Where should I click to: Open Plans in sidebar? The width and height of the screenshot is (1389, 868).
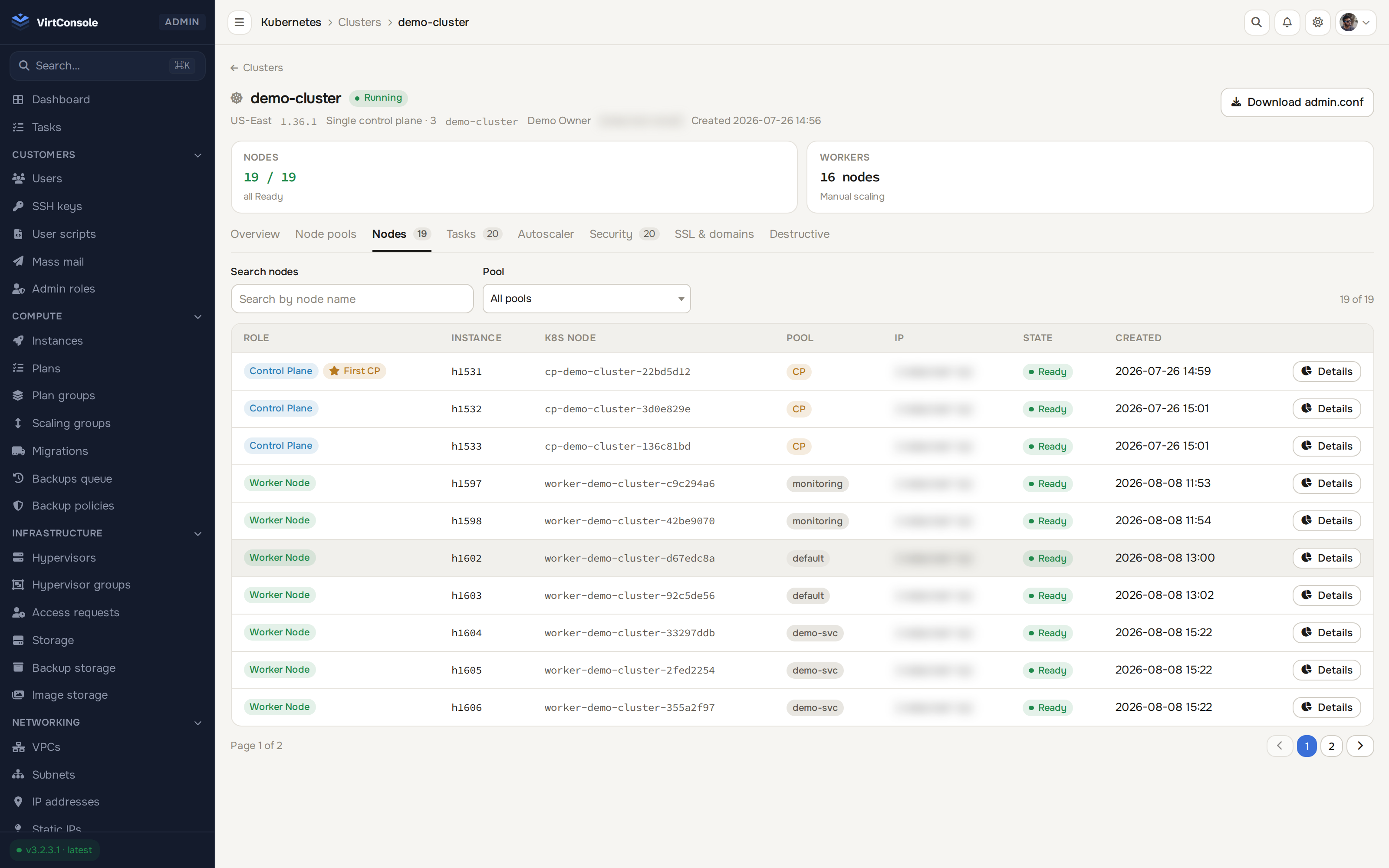pos(107,368)
